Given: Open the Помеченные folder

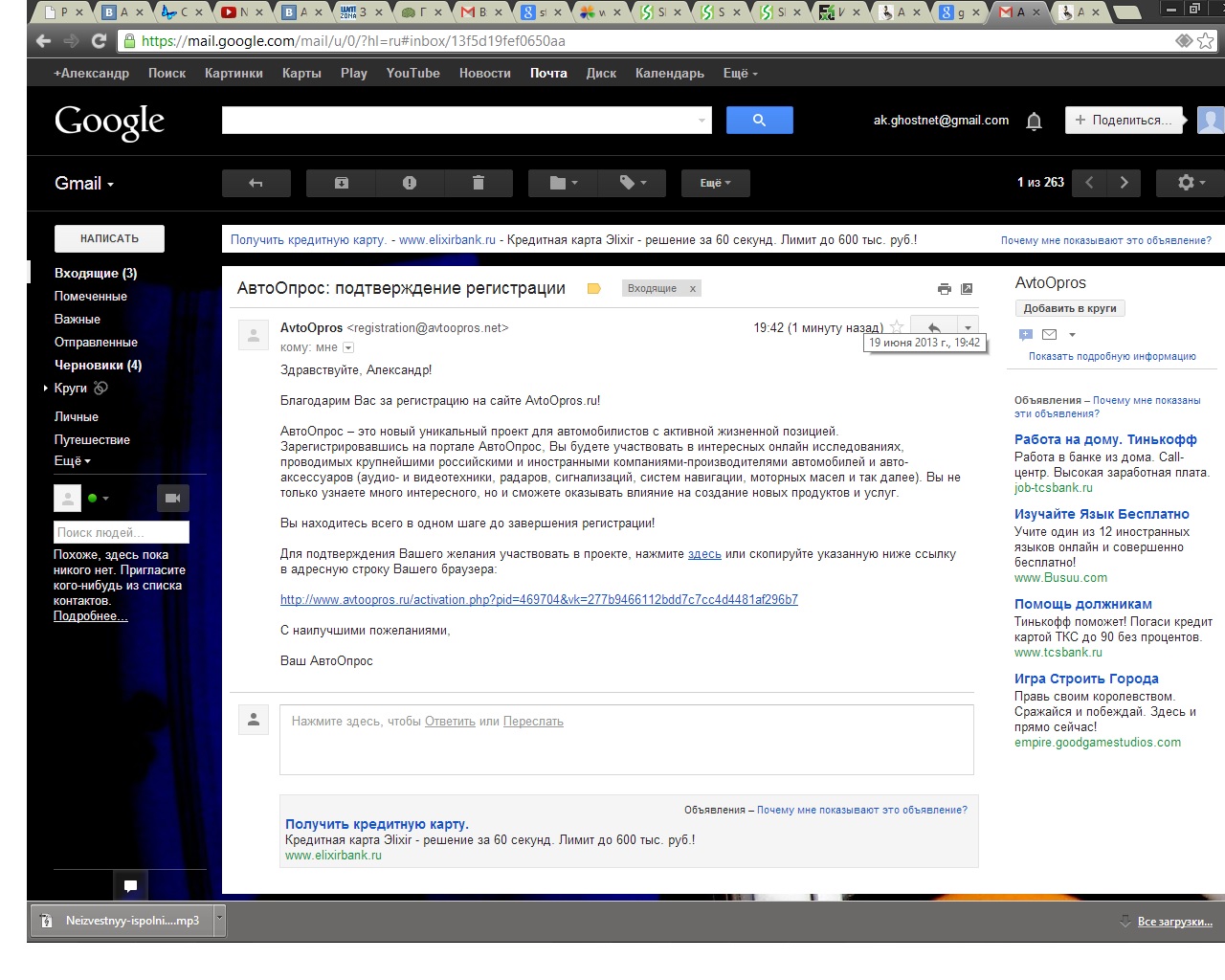Looking at the screenshot, I should pyautogui.click(x=91, y=296).
